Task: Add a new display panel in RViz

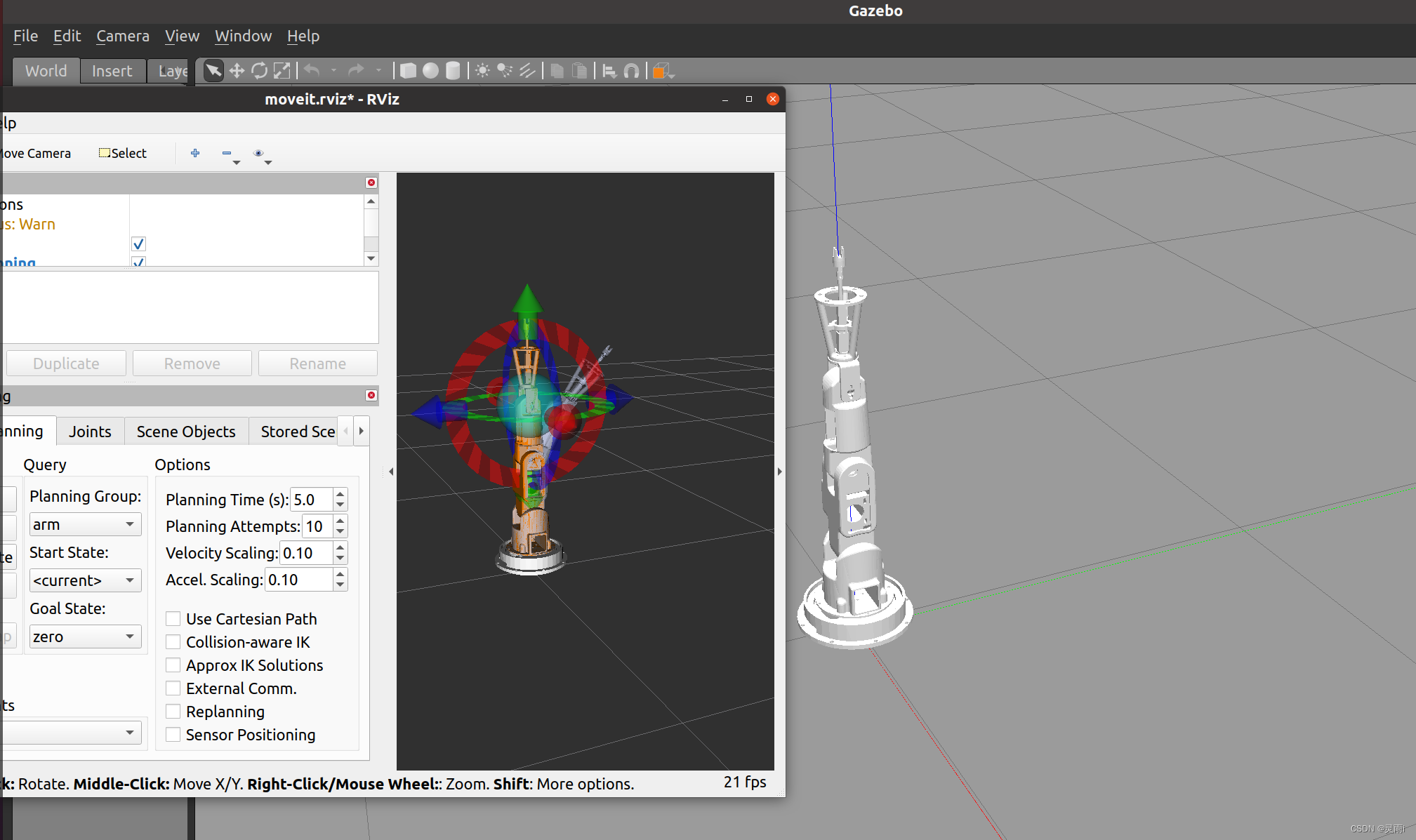Action: [x=195, y=153]
